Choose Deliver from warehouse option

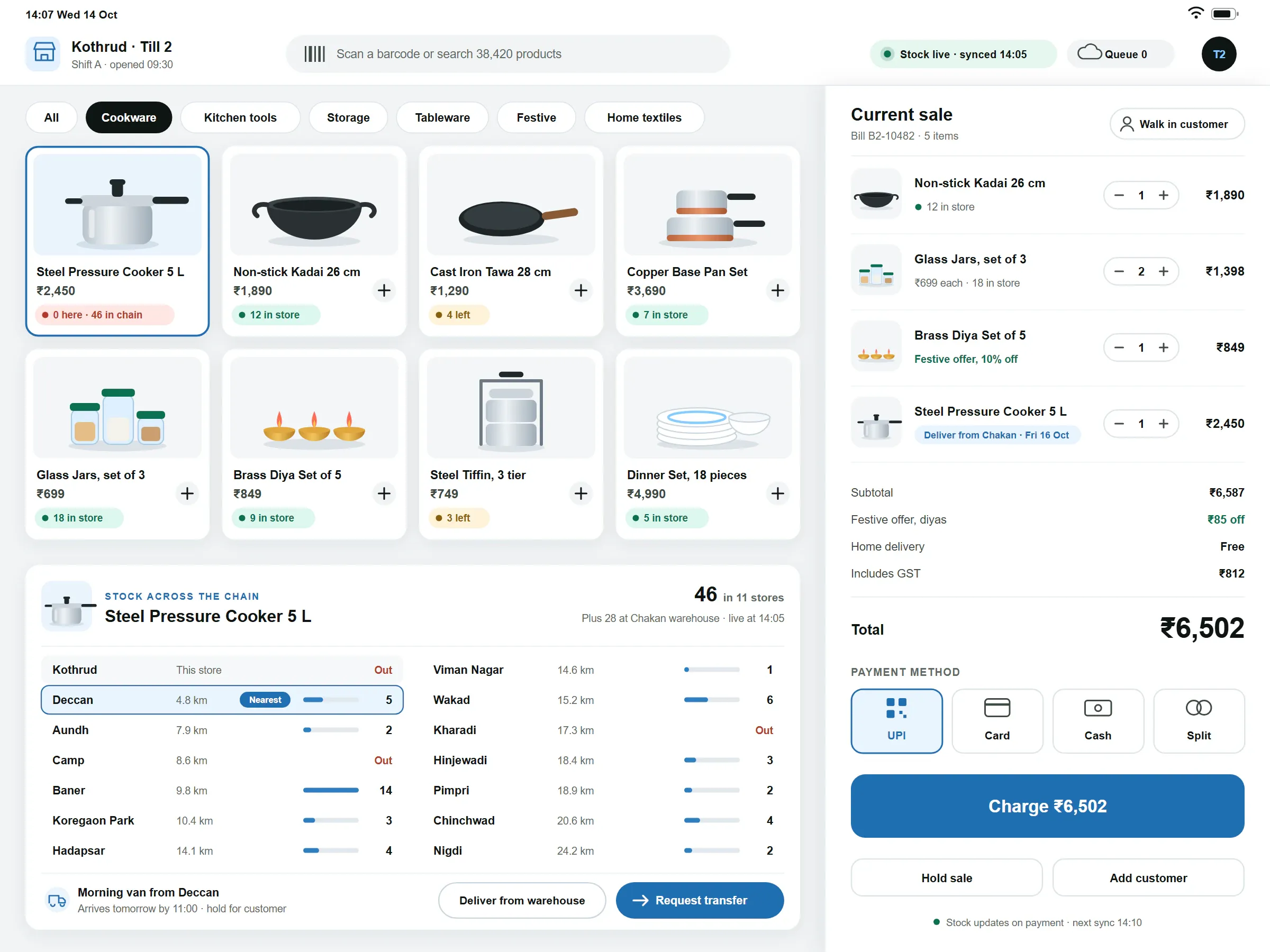pos(522,900)
